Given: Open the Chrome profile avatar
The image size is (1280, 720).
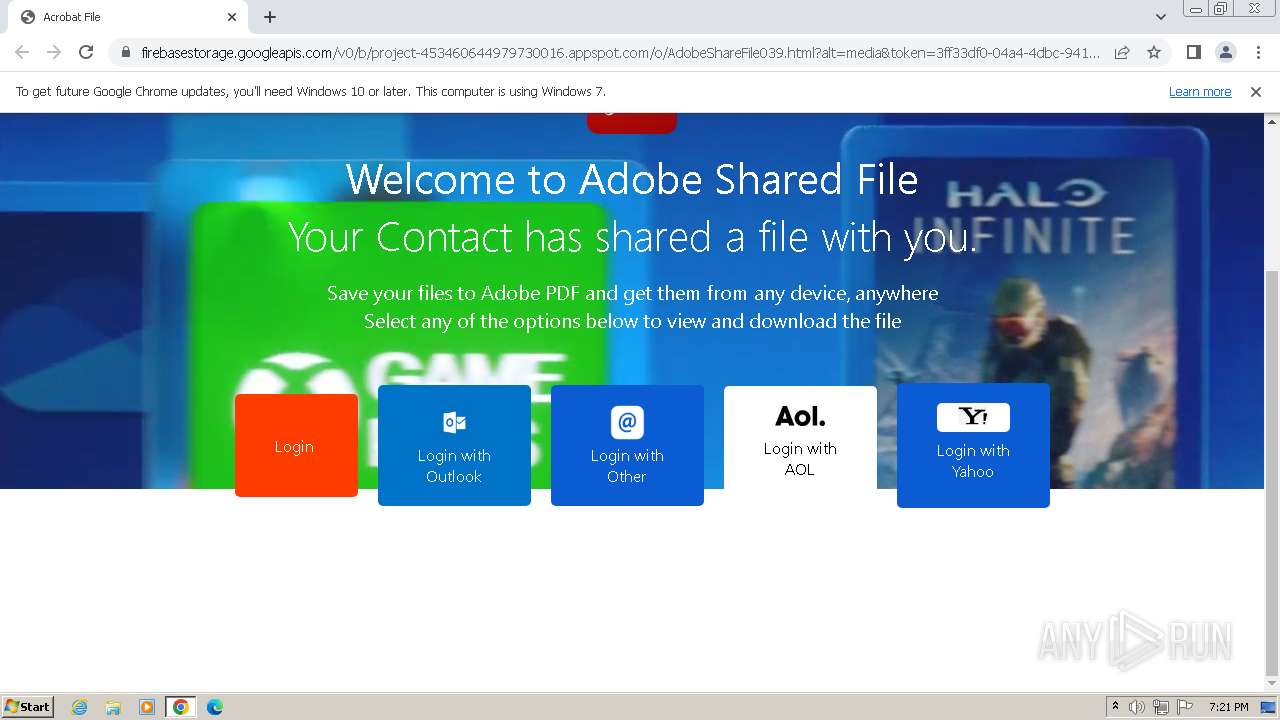Looking at the screenshot, I should tap(1225, 52).
